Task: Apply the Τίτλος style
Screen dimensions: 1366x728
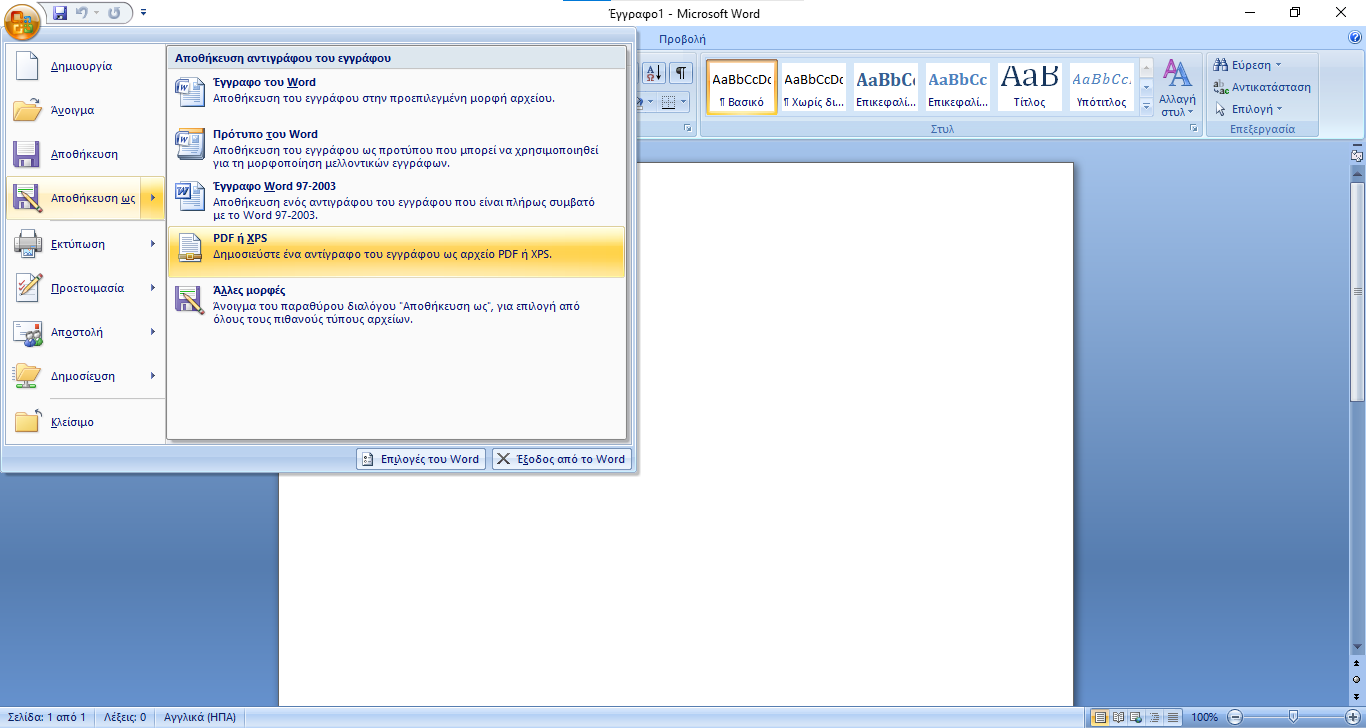Action: point(1029,87)
